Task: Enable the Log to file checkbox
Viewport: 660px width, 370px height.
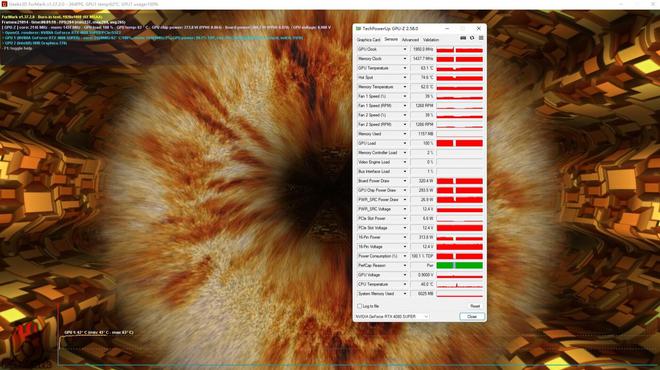Action: click(359, 306)
